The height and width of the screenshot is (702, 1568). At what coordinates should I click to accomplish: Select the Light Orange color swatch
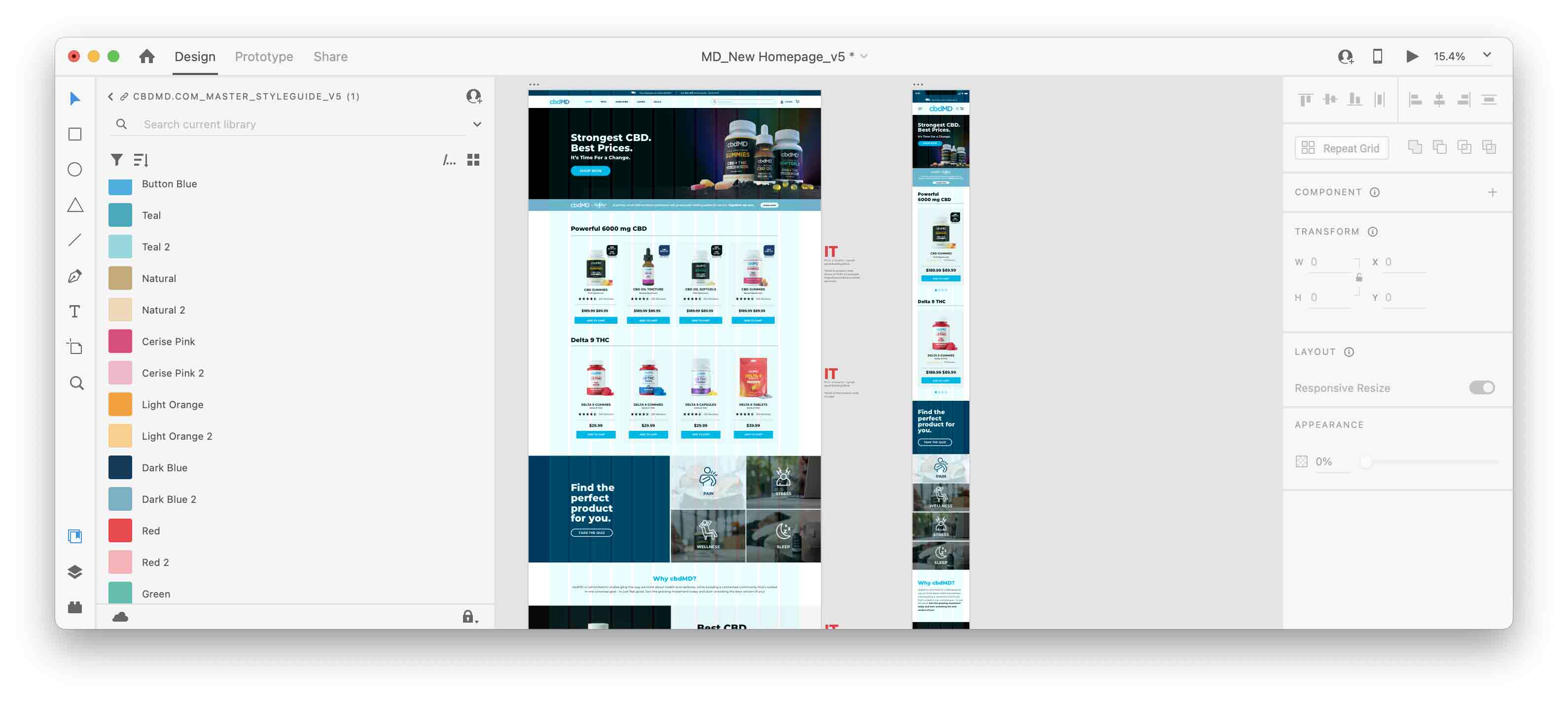(x=120, y=405)
